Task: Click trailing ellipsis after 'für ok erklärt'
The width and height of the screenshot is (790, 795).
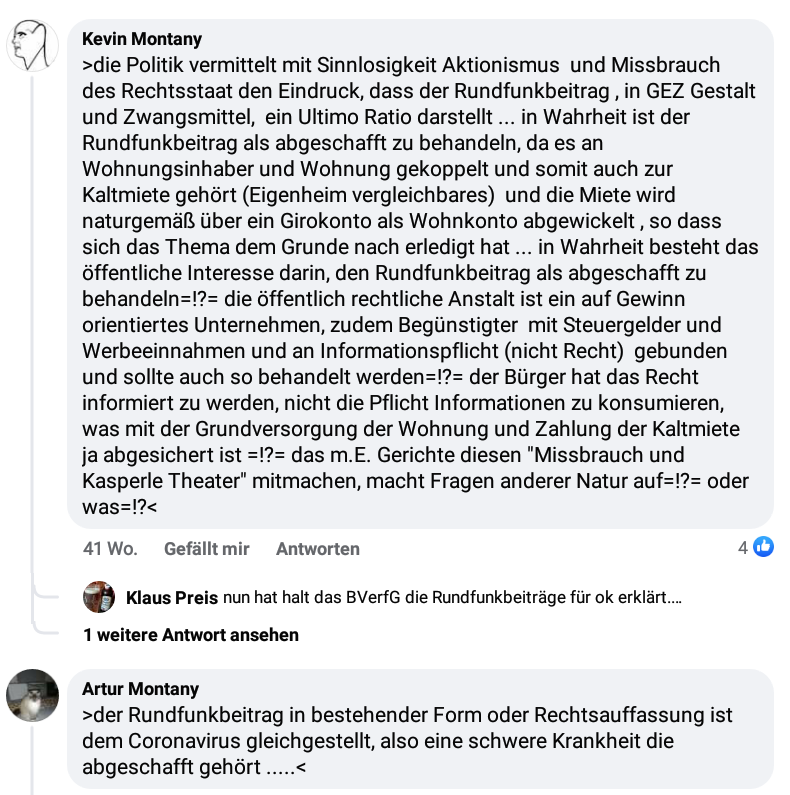Action: tap(674, 598)
